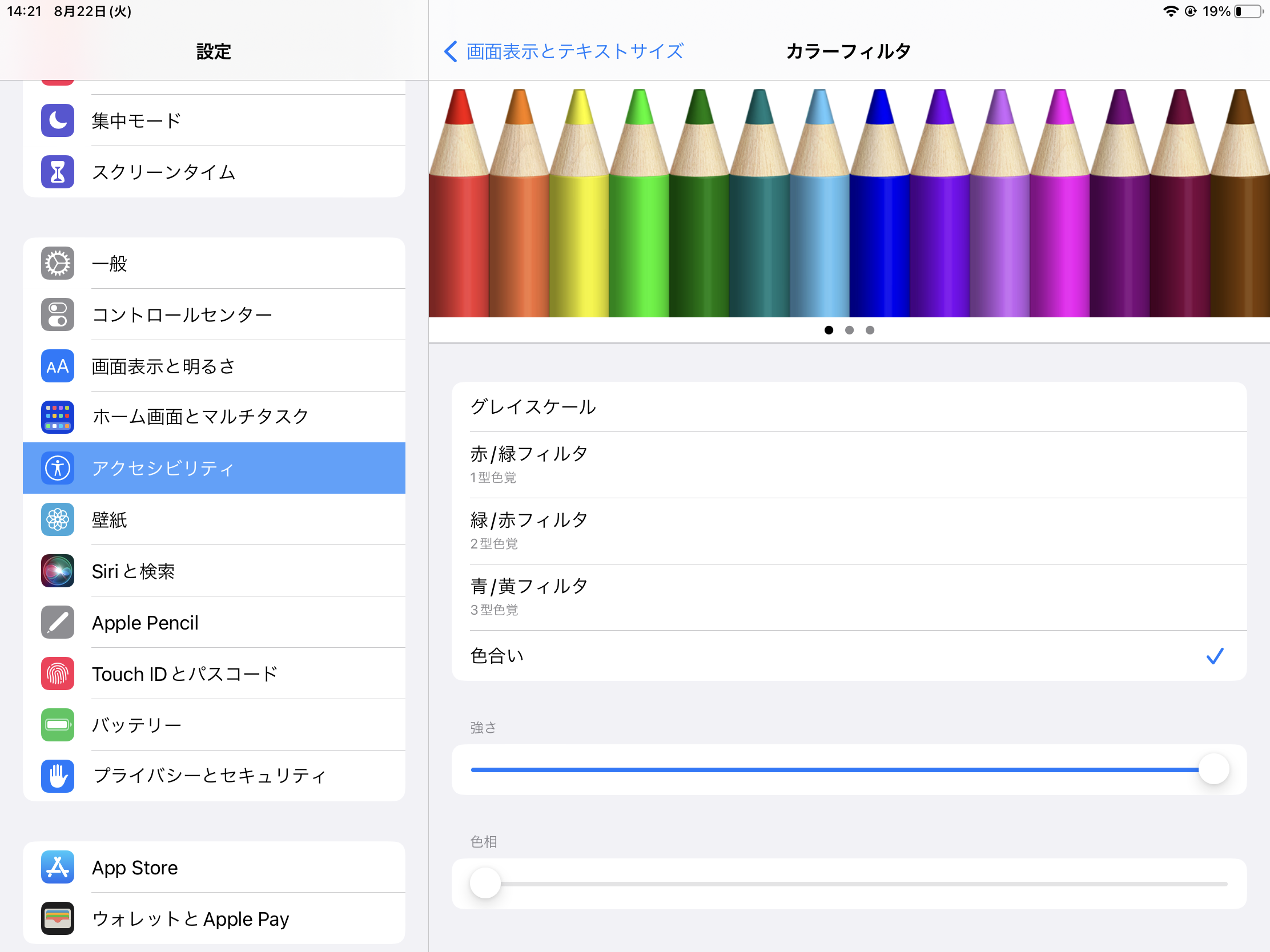Tap the orientation lock status icon

pos(1191,11)
